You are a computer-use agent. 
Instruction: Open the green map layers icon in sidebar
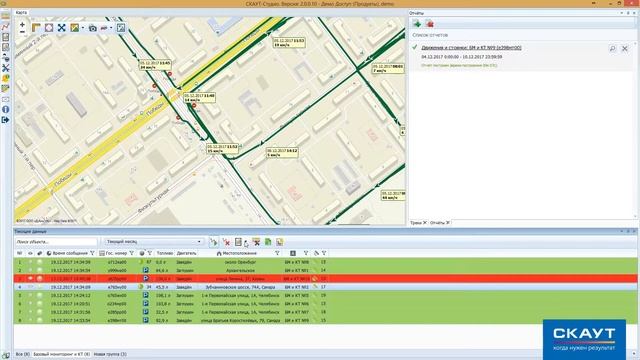click(x=5, y=89)
